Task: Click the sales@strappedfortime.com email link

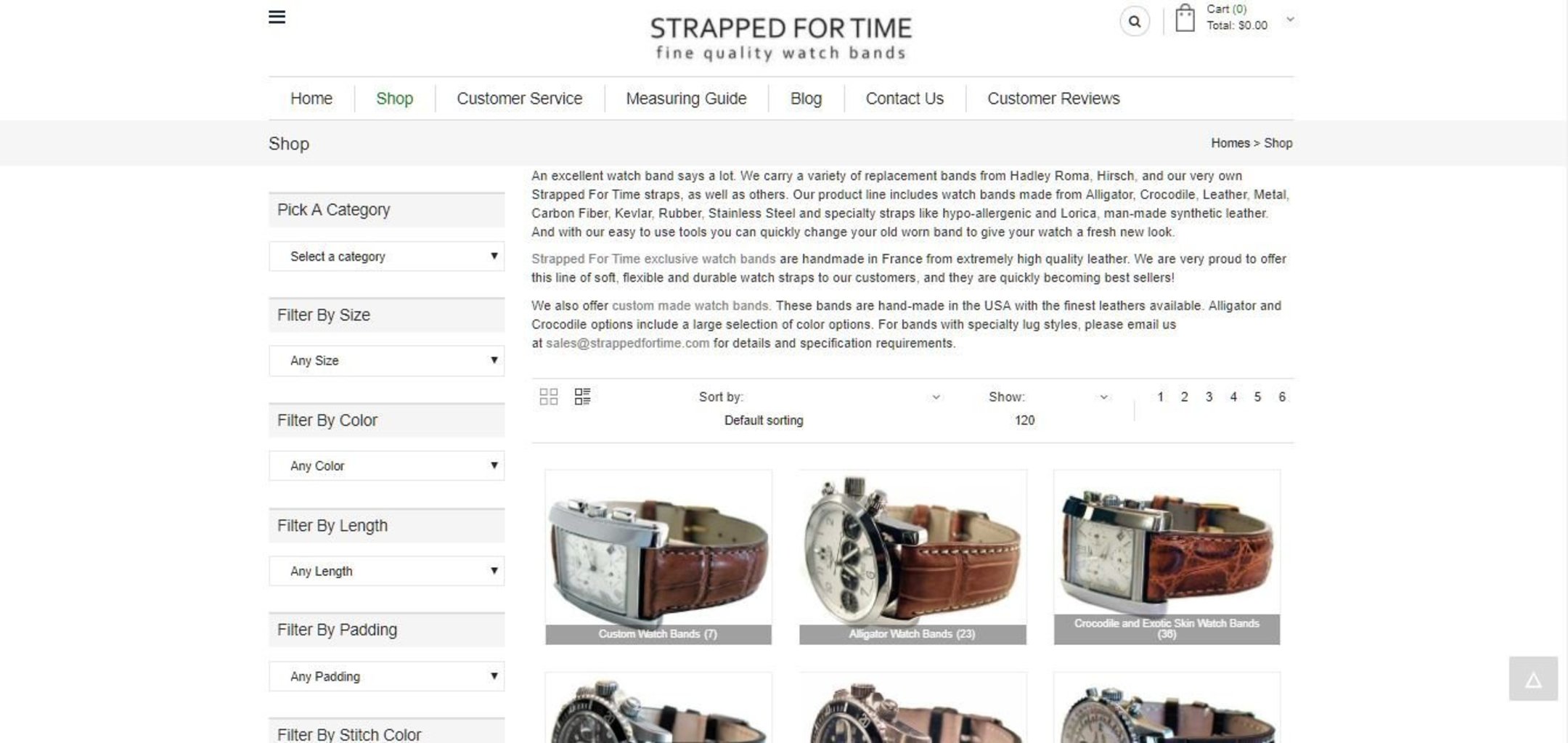Action: tap(627, 344)
